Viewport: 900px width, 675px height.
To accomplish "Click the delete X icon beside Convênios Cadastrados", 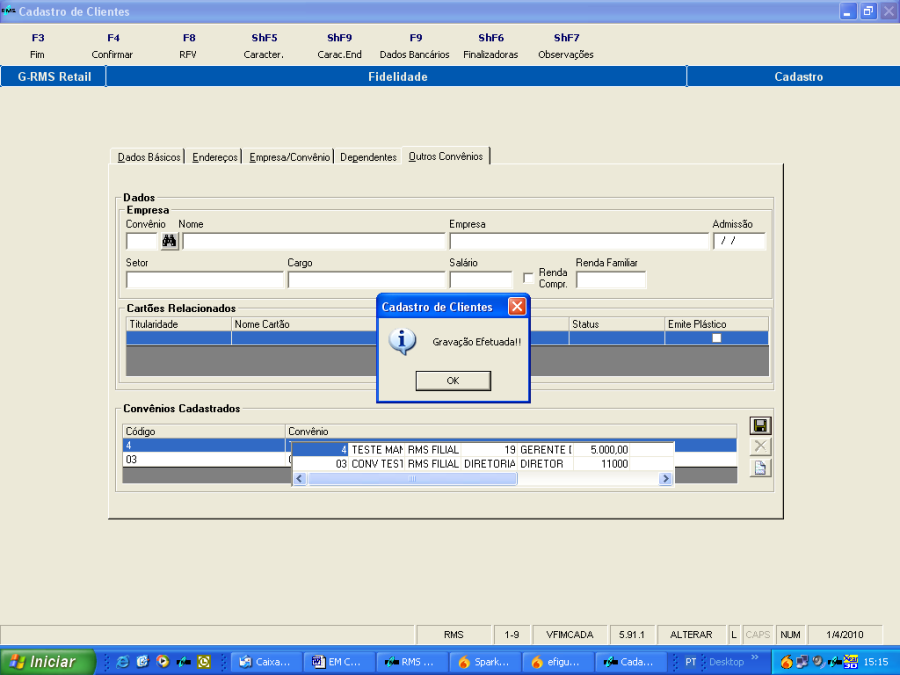I will pyautogui.click(x=760, y=446).
